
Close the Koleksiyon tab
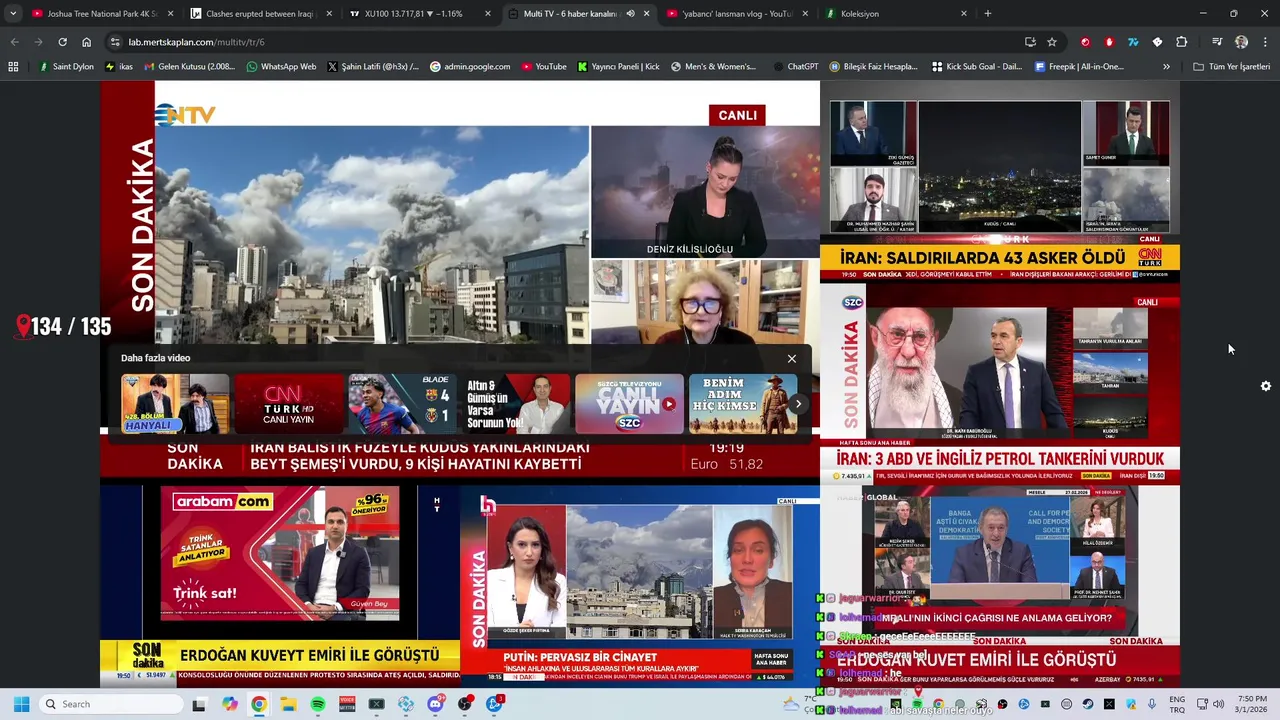(x=964, y=14)
